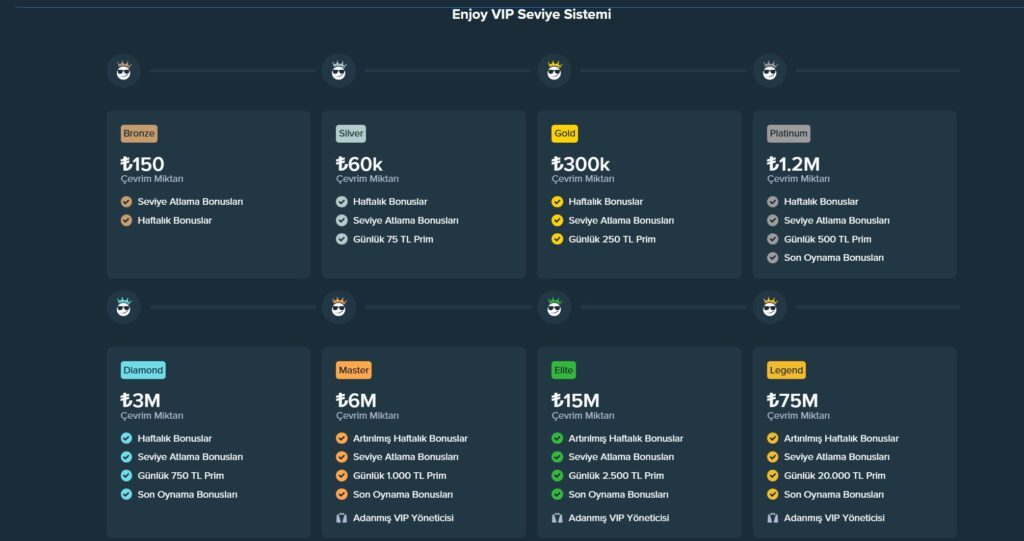Click the green Elite level badge

(x=564, y=370)
